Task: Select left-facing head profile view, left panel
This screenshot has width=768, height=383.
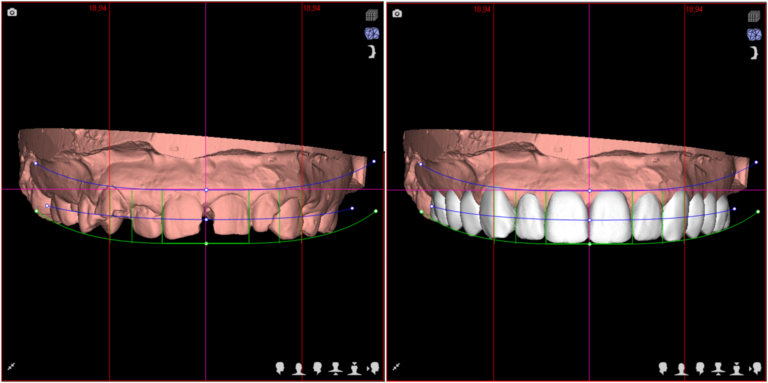Action: 317,368
